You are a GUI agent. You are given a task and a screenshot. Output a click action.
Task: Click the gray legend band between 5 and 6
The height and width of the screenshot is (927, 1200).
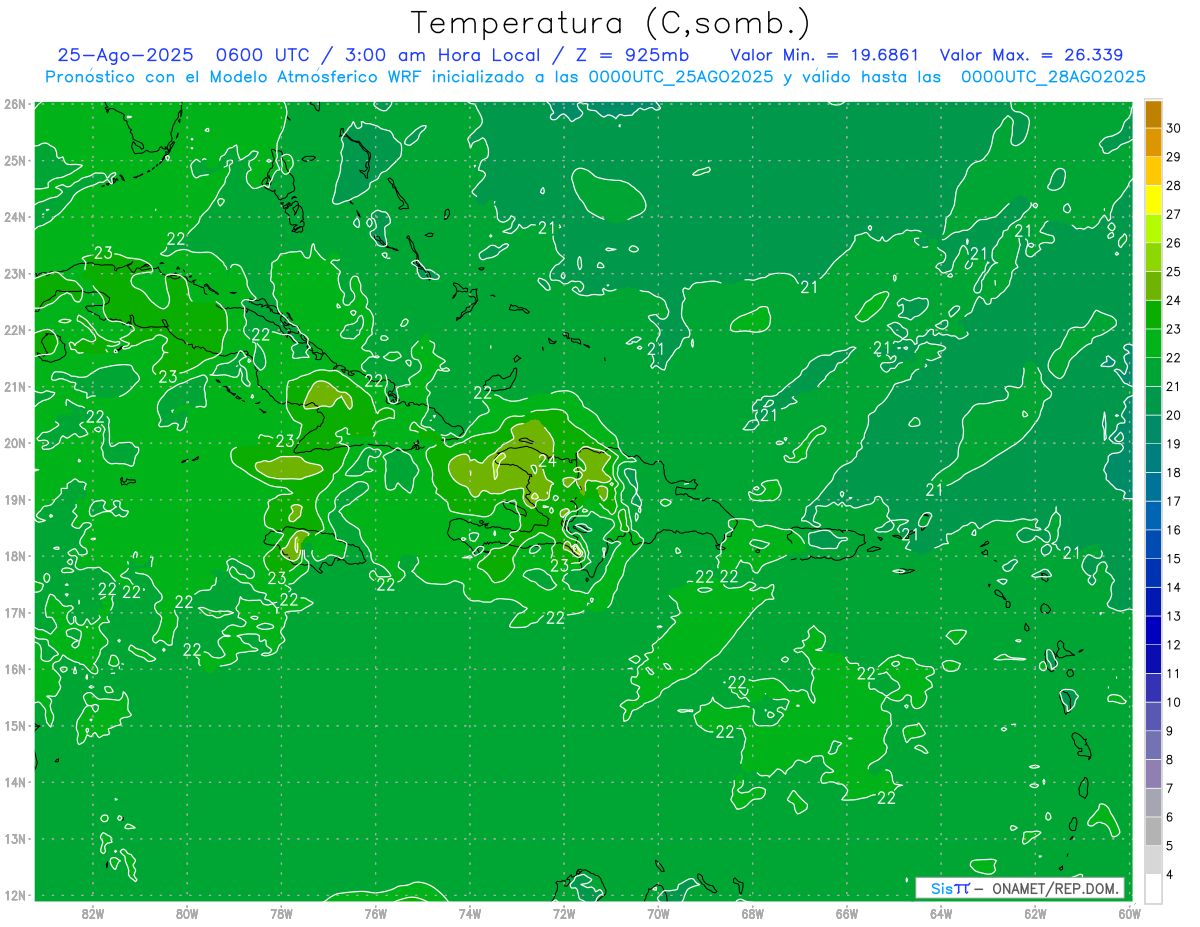pyautogui.click(x=1153, y=831)
